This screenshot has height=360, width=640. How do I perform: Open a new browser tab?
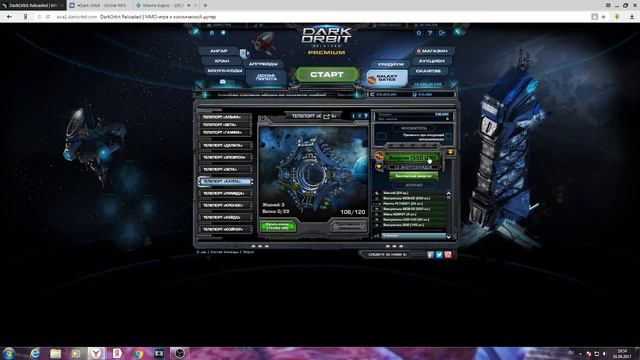[205, 5]
